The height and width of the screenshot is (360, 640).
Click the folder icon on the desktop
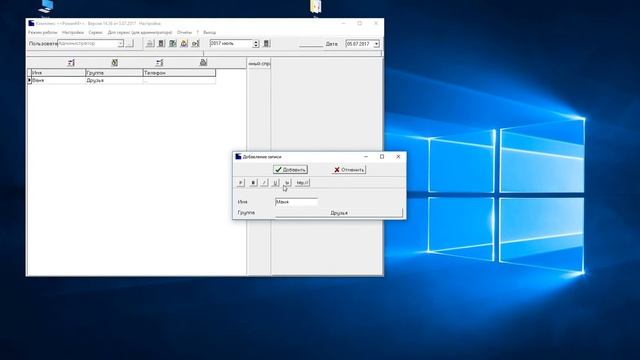tap(316, 7)
